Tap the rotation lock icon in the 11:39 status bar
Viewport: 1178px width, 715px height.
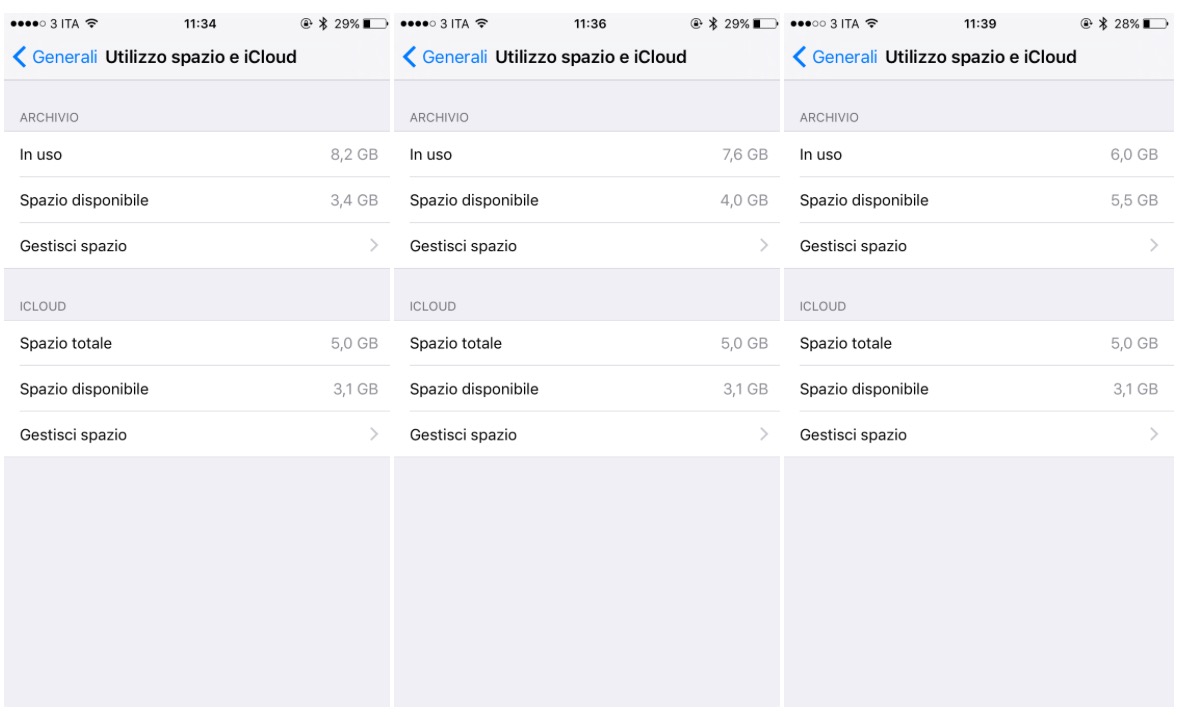[1086, 23]
